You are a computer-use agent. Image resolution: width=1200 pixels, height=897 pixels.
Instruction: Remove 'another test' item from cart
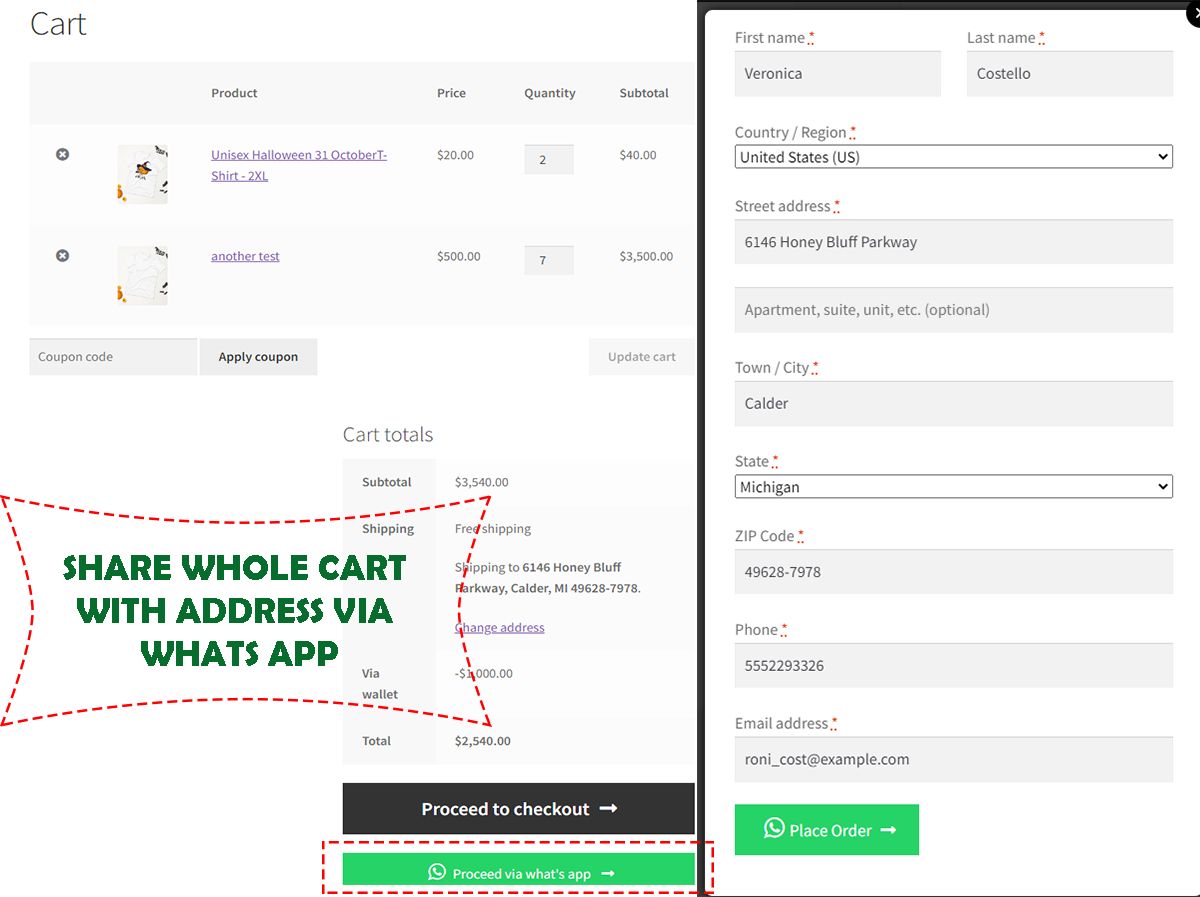tap(62, 256)
